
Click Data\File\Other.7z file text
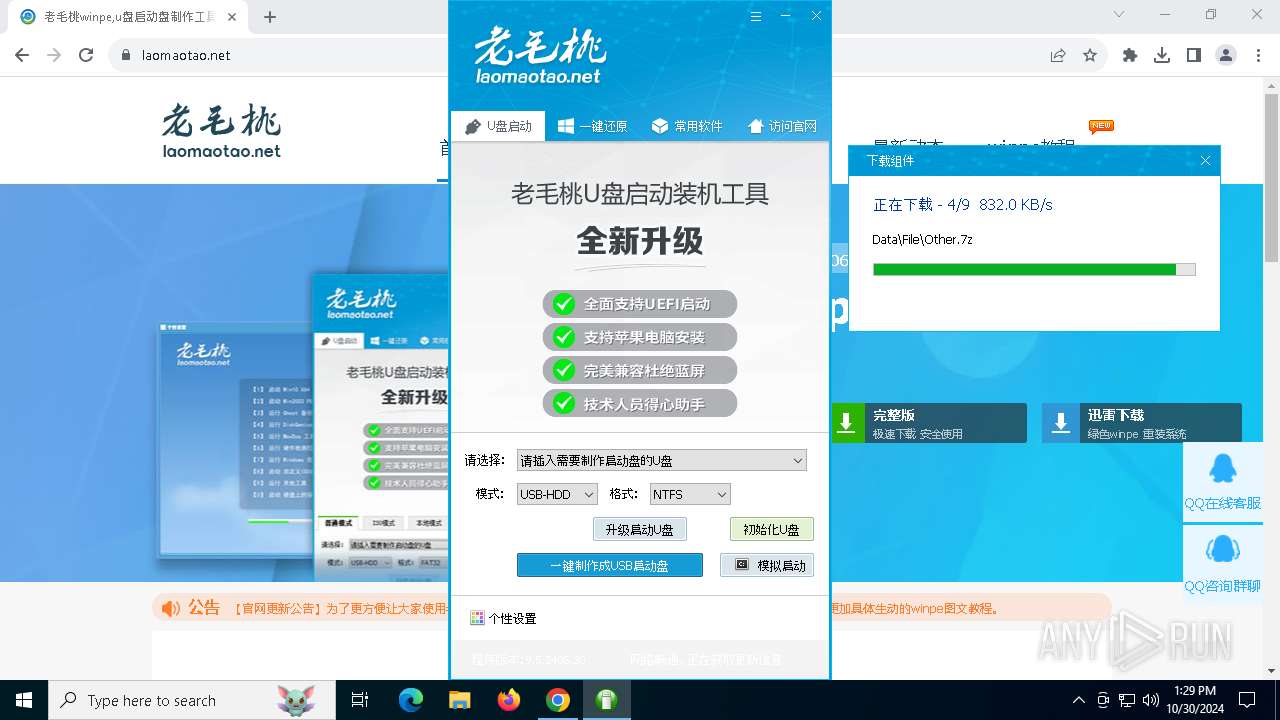pyautogui.click(x=922, y=240)
